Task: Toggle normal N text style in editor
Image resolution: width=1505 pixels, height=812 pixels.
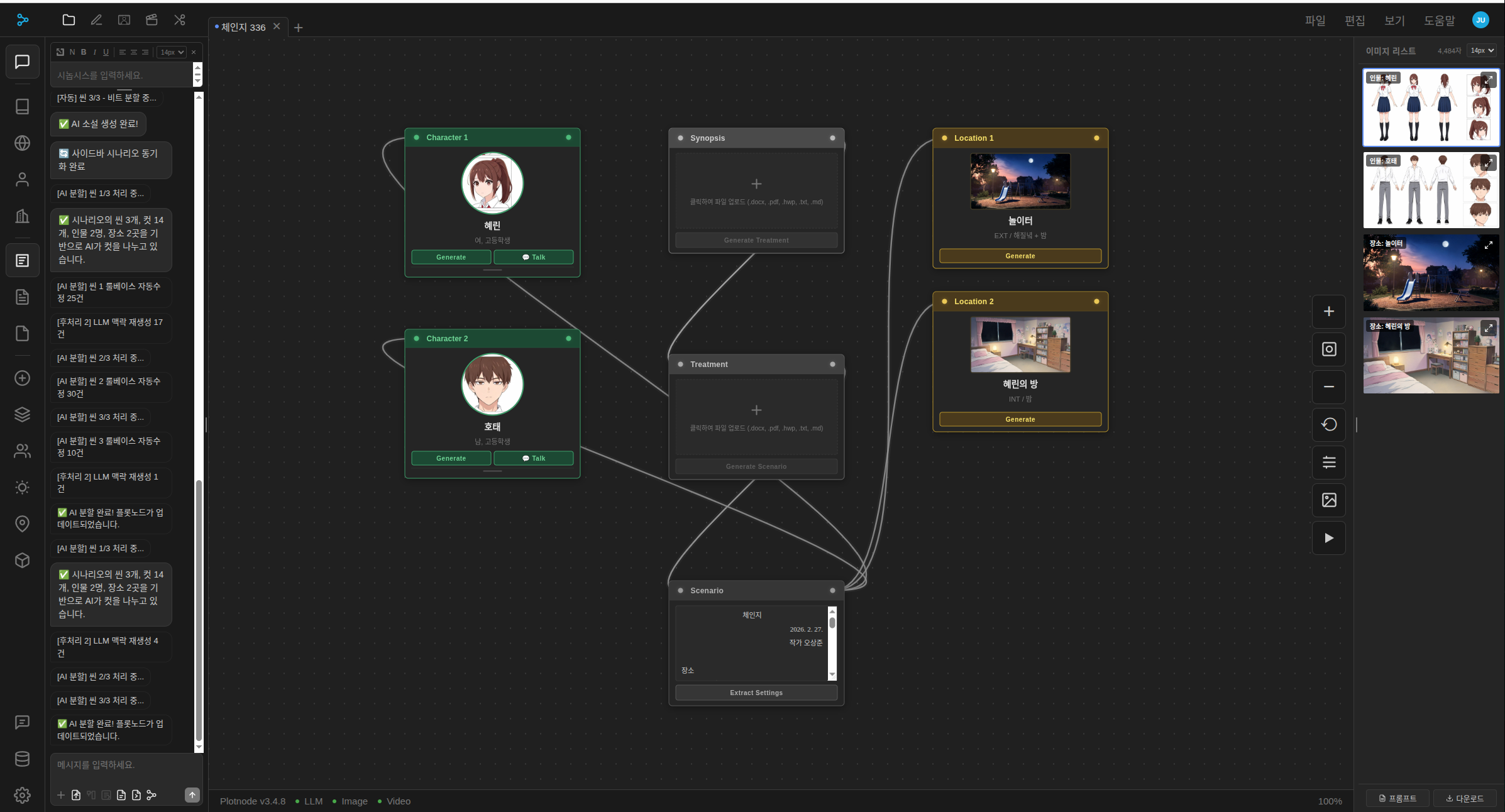Action: (72, 52)
